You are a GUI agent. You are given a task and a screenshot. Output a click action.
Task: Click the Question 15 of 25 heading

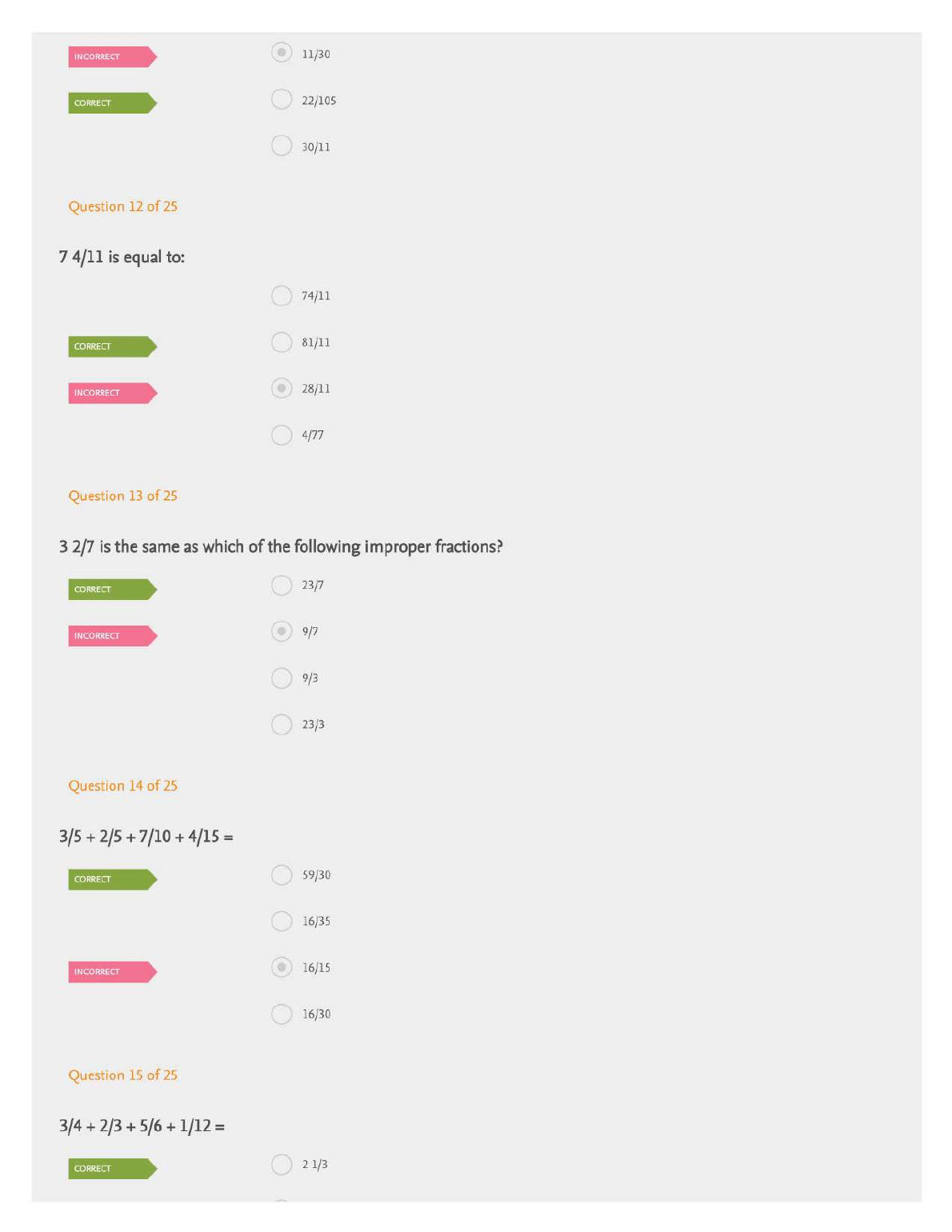pos(122,1075)
